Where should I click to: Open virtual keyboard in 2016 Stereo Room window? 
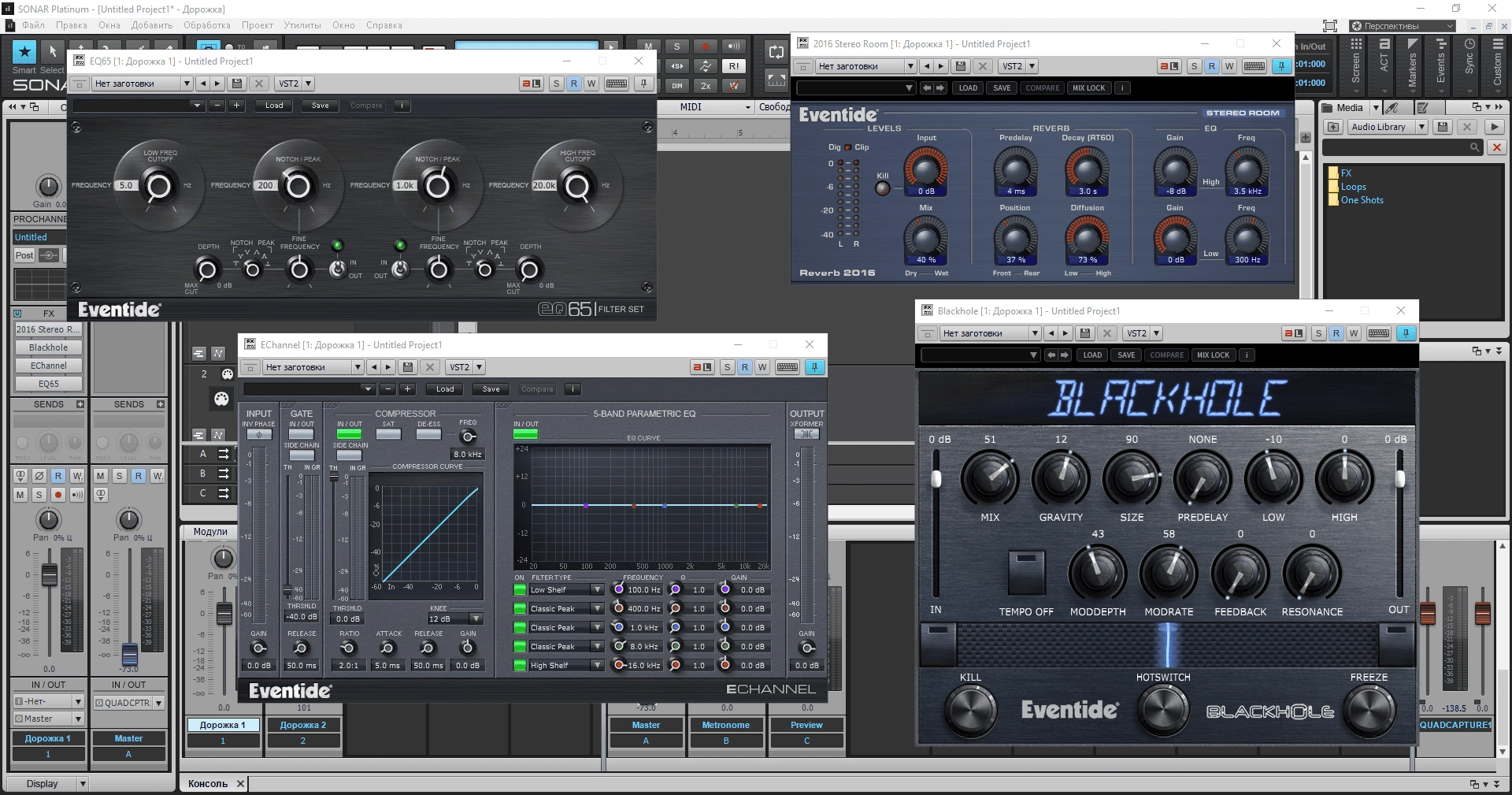point(1254,66)
